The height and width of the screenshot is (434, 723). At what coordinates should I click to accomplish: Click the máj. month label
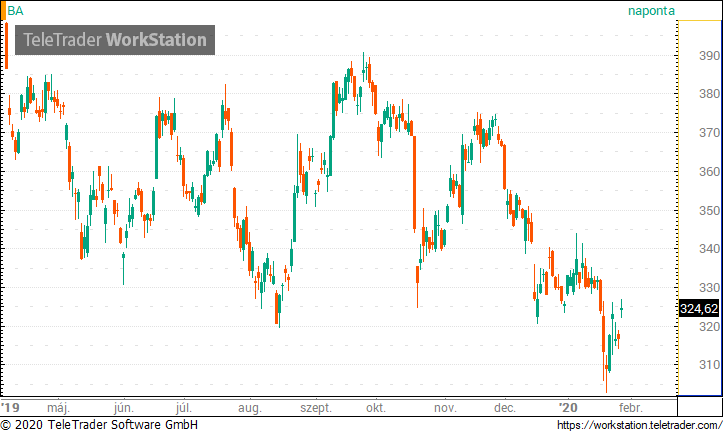pyautogui.click(x=59, y=408)
